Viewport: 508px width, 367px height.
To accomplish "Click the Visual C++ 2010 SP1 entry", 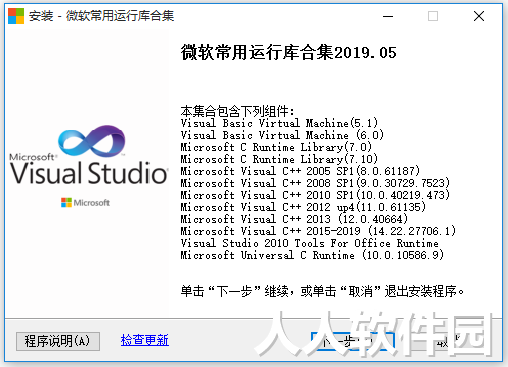I will point(315,195).
